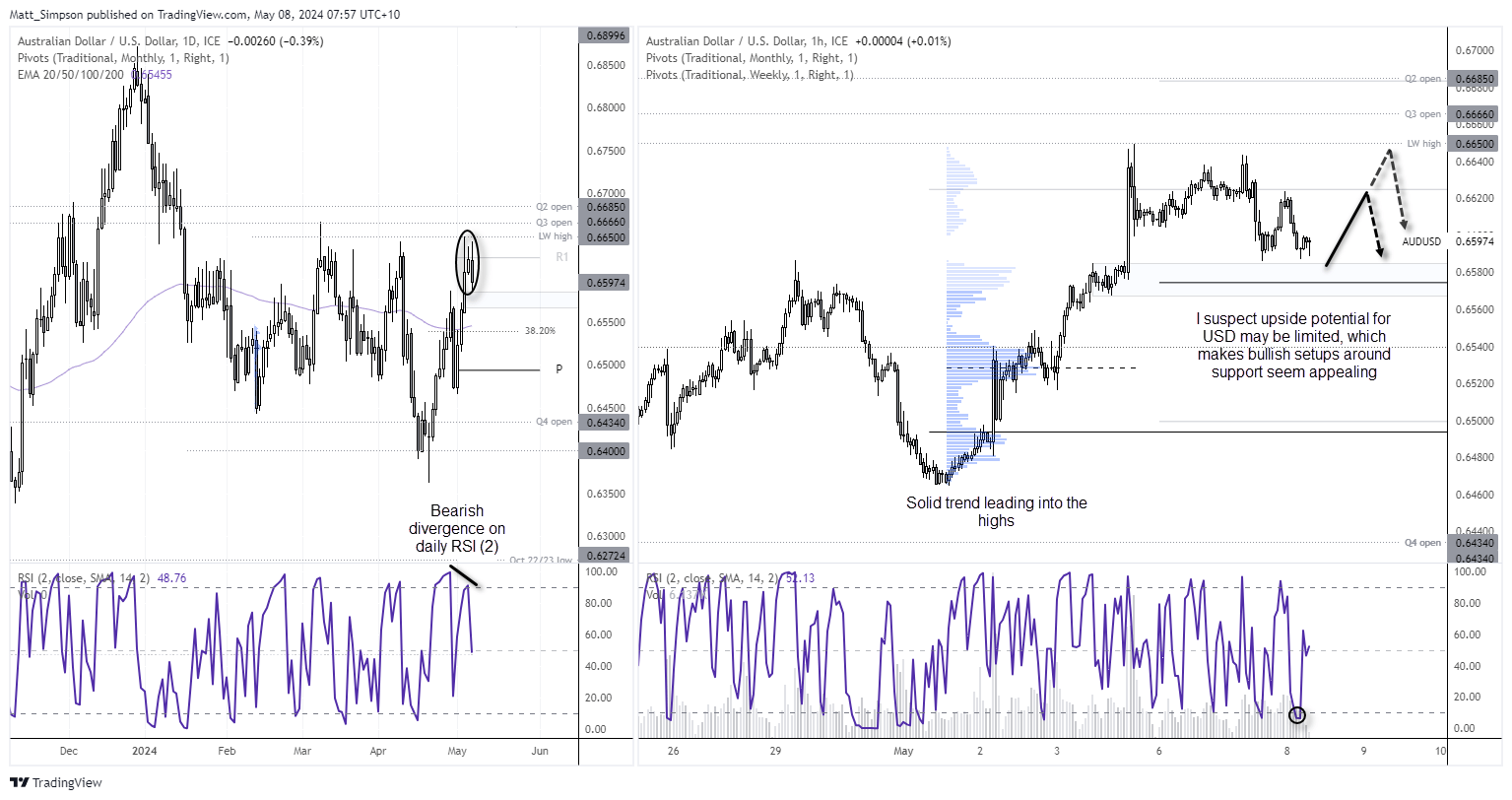Click the 'I suspect upside potential for USD' annotation
1512x800 pixels.
[x=1293, y=346]
